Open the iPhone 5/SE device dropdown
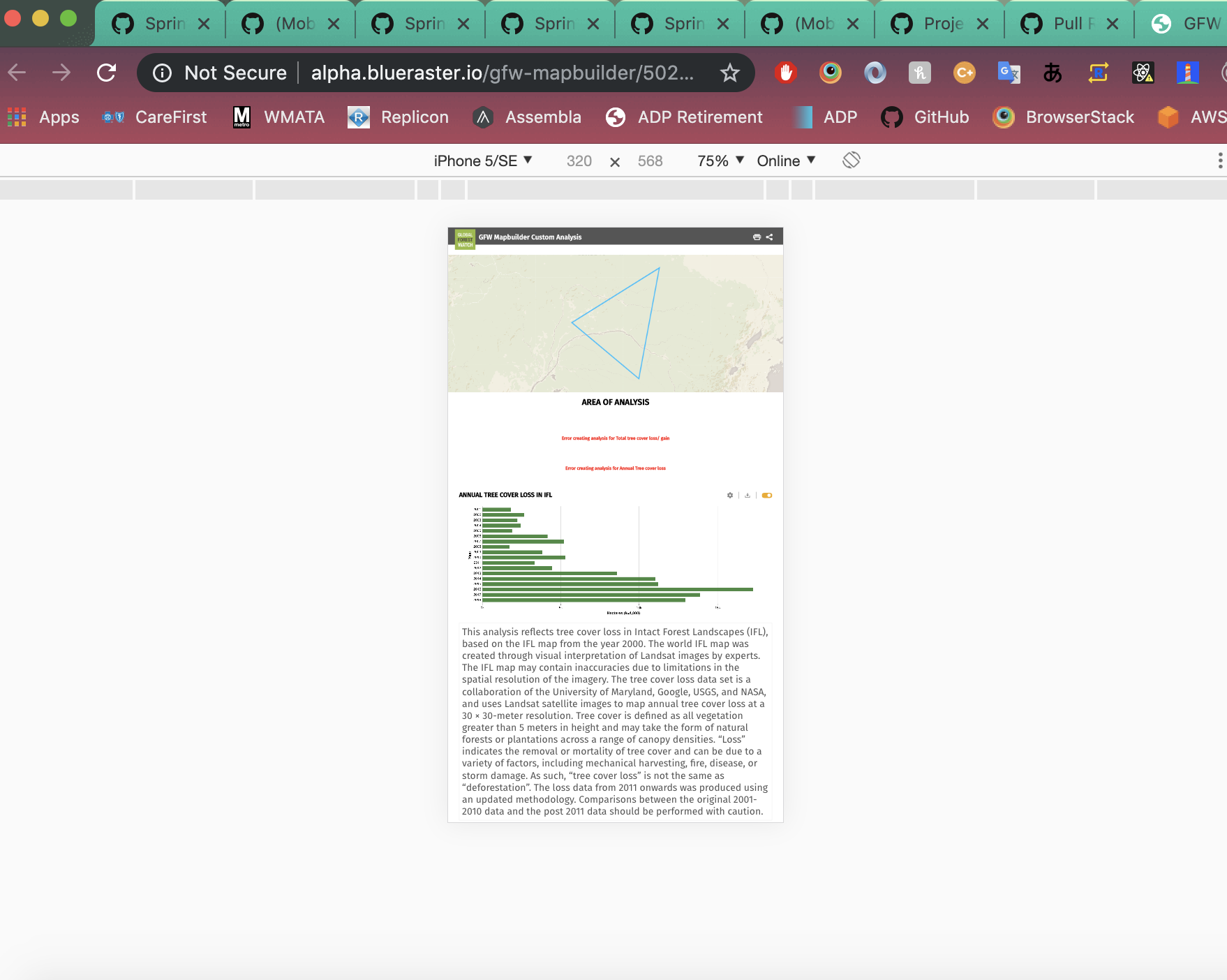Image resolution: width=1227 pixels, height=980 pixels. point(482,160)
